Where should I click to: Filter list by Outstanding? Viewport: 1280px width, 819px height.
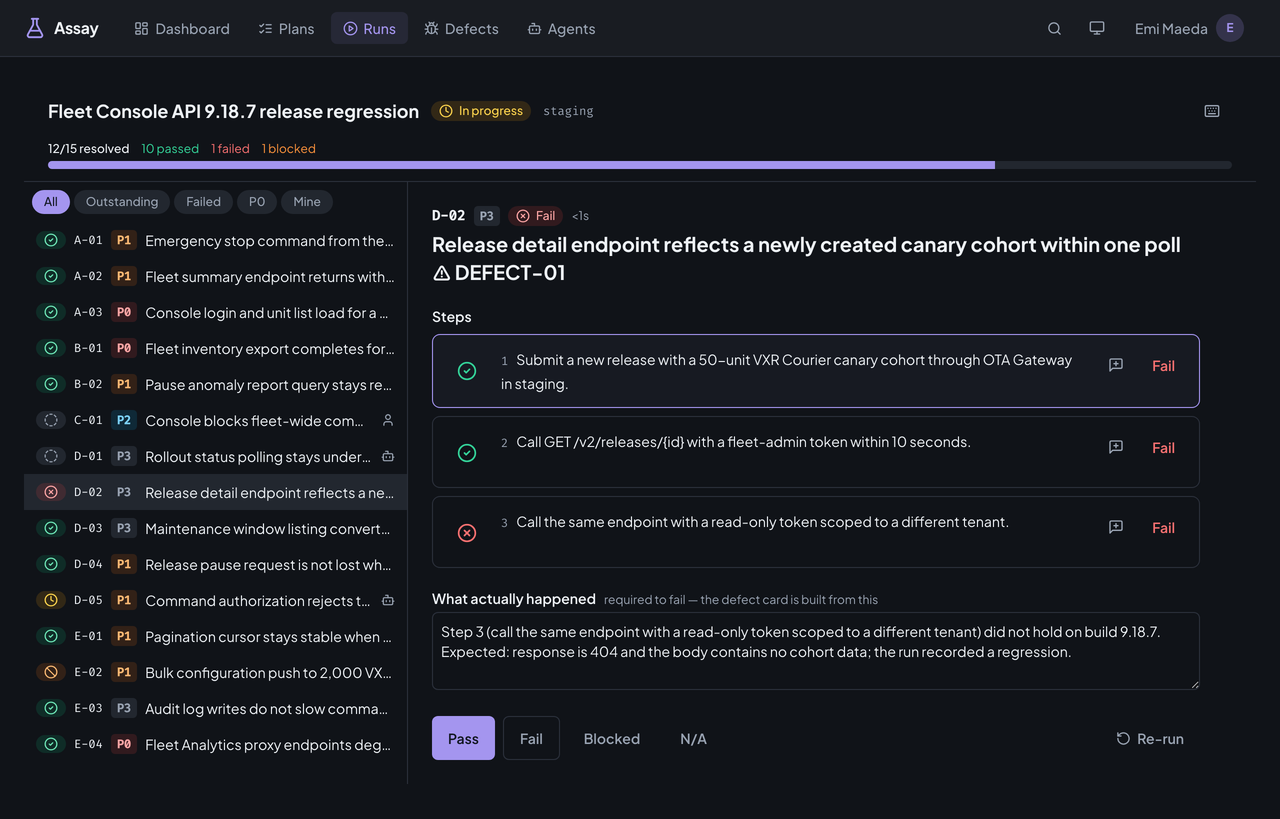[122, 202]
